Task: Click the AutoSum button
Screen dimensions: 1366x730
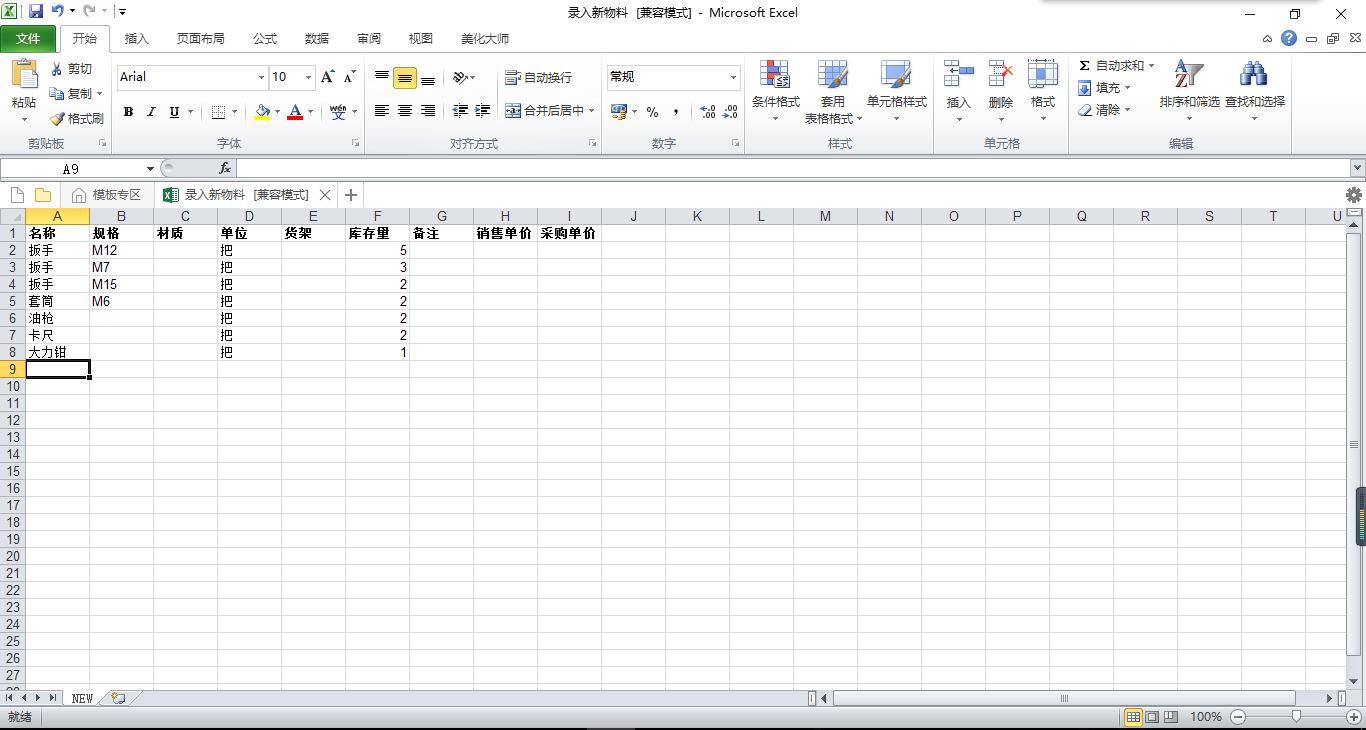Action: click(1111, 65)
